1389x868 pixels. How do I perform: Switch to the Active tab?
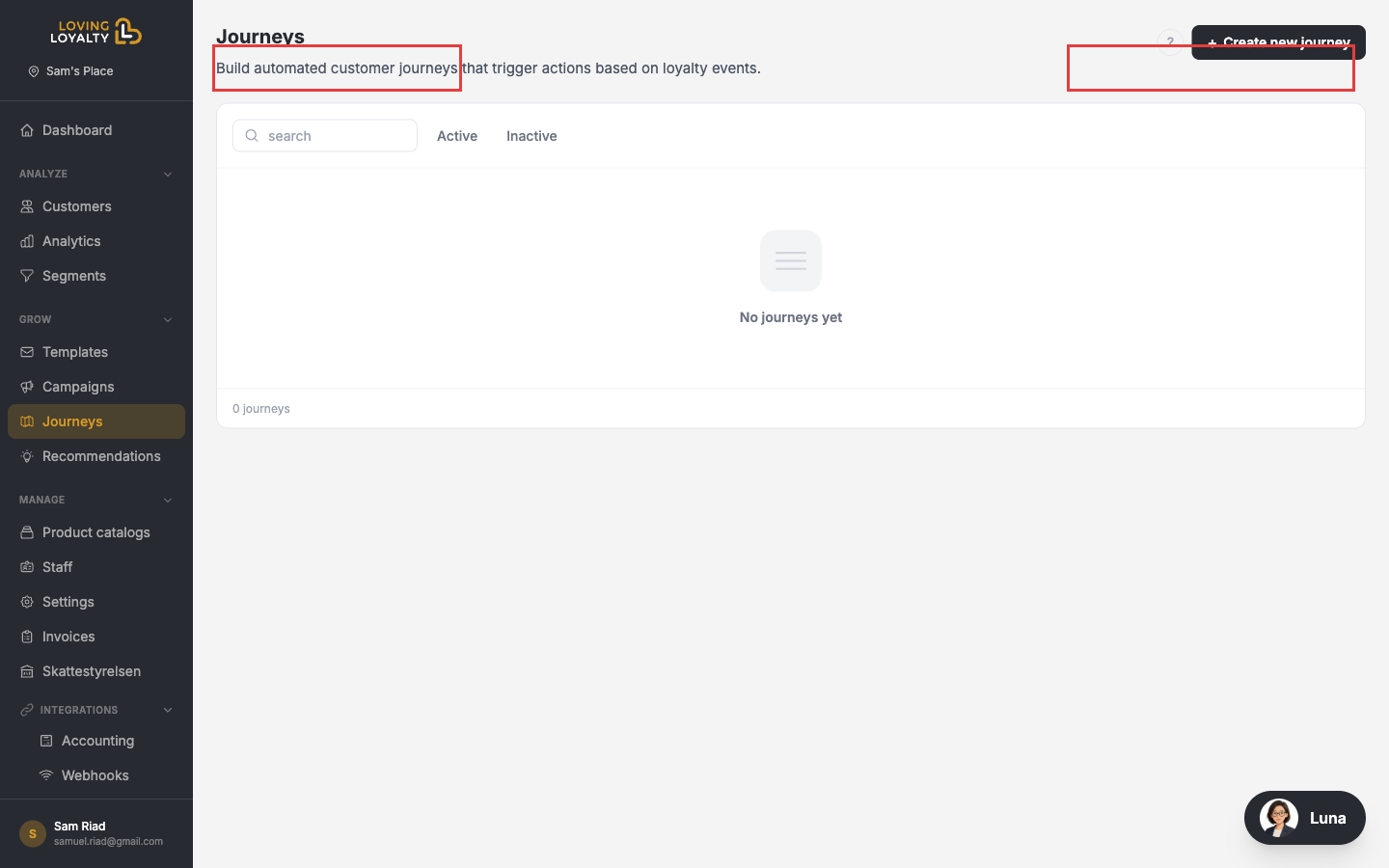coord(457,136)
